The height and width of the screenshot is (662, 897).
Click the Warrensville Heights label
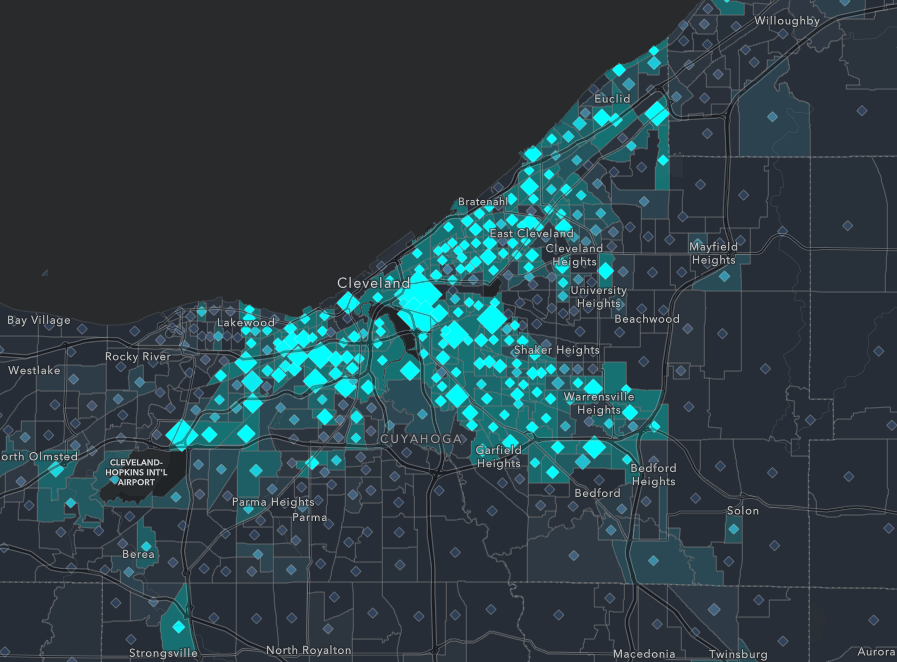(598, 403)
